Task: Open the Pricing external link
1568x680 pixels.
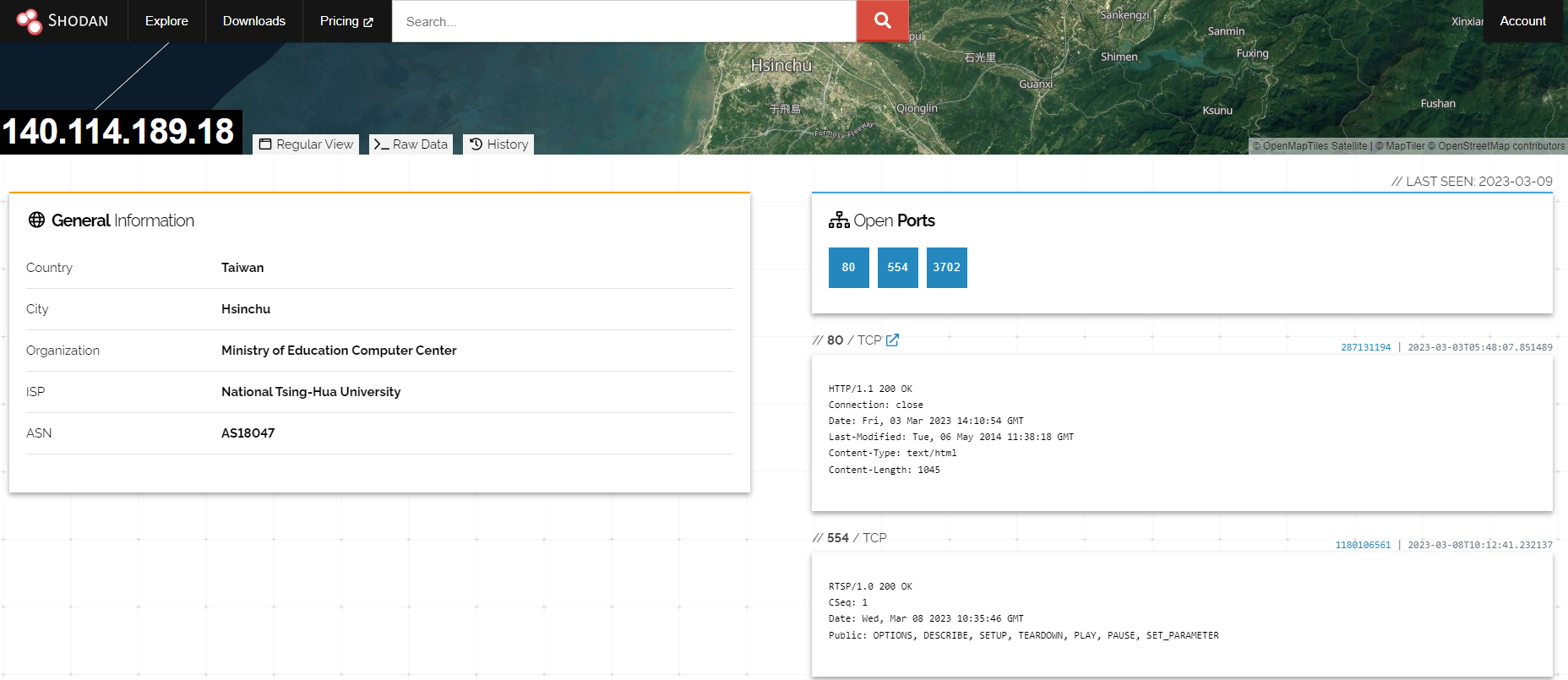Action: click(x=346, y=21)
